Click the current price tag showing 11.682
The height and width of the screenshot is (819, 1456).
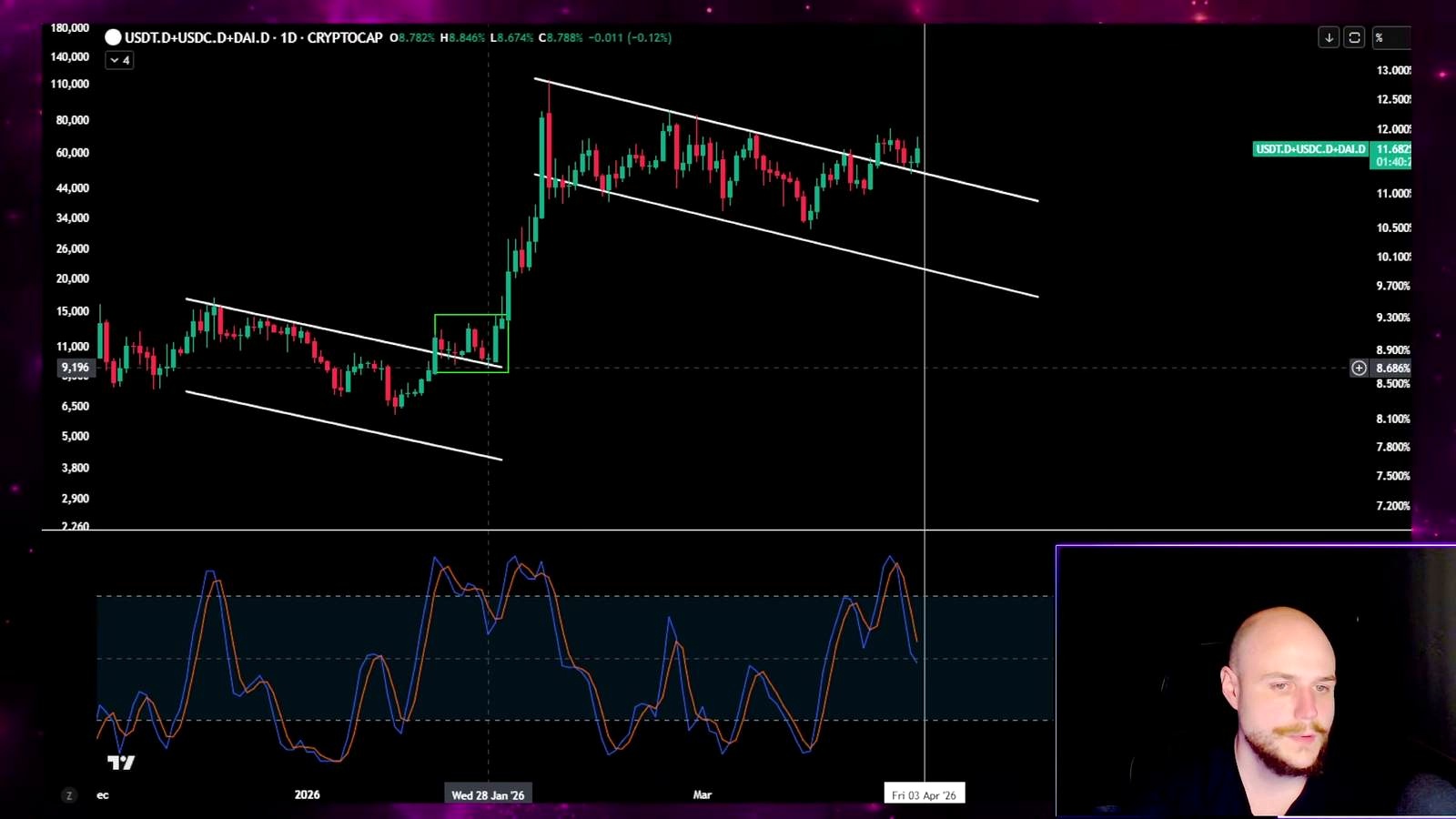(x=1391, y=155)
